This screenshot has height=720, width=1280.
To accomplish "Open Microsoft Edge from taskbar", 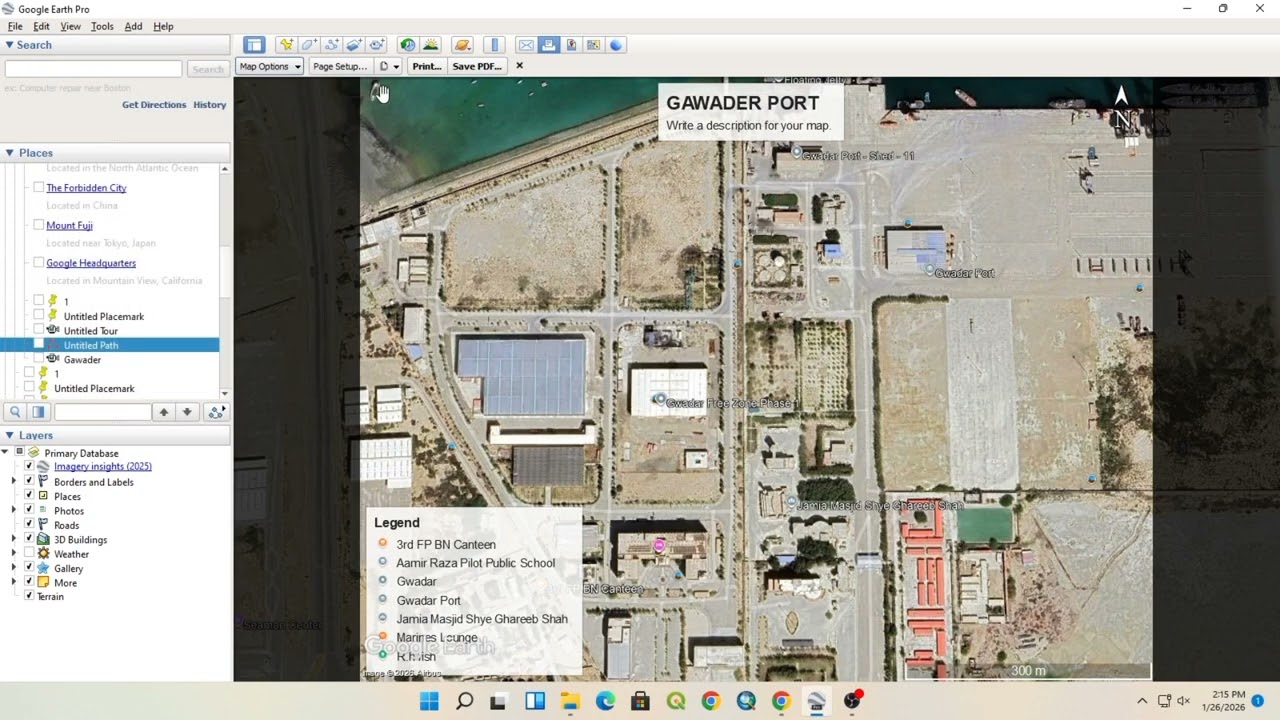I will point(605,701).
